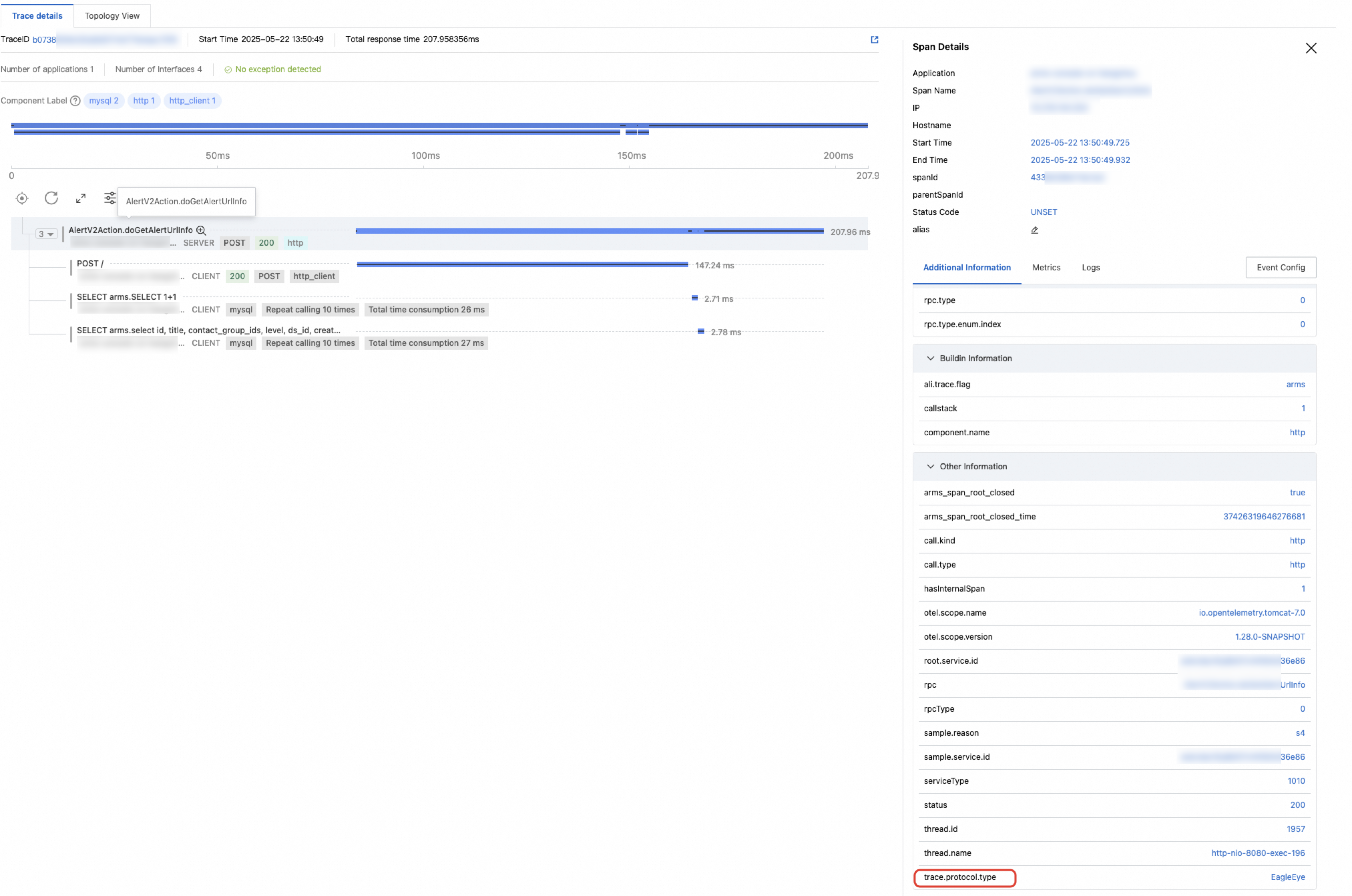Close the Span Details panel

(x=1310, y=48)
